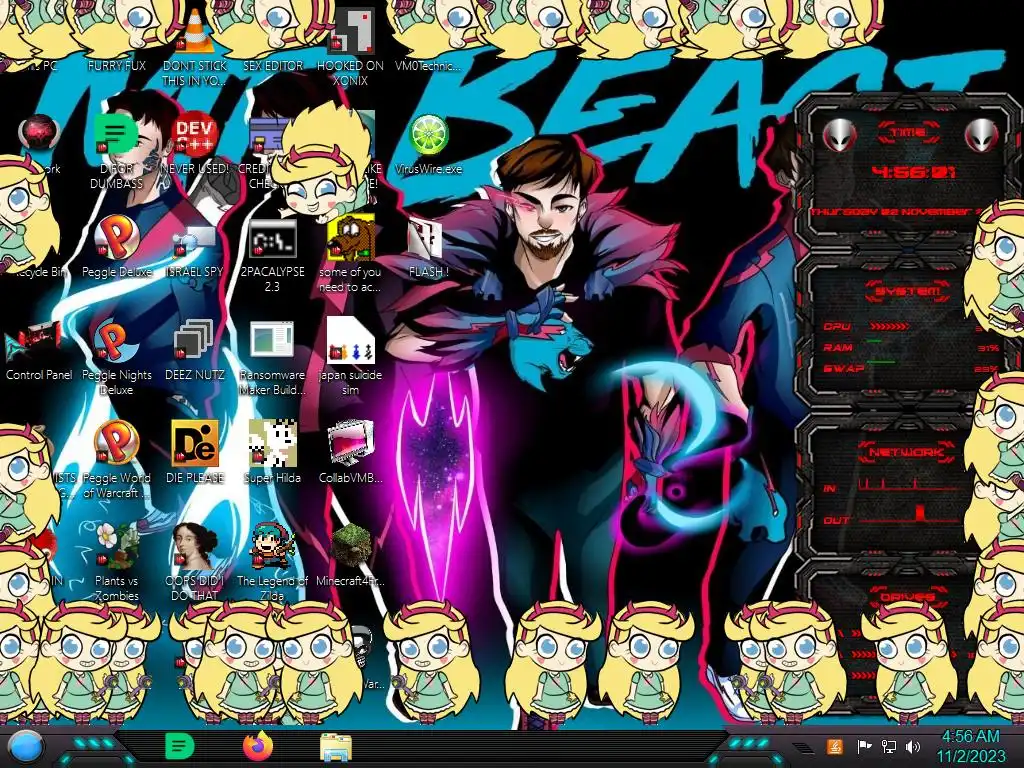Launch The Legend of Zilda icon
The width and height of the screenshot is (1024, 768).
click(272, 546)
